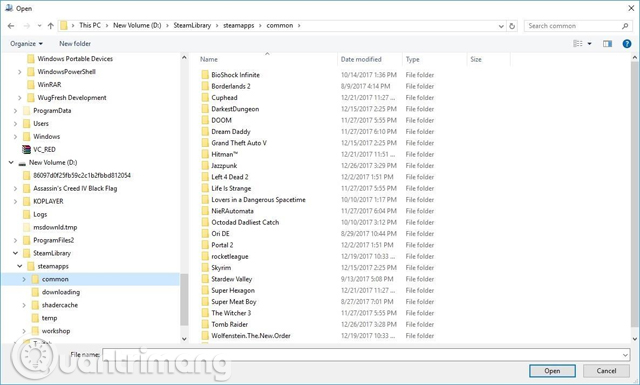Click the VC_RED archive icon in tree
Screen dimensions: 640x385
coord(27,149)
